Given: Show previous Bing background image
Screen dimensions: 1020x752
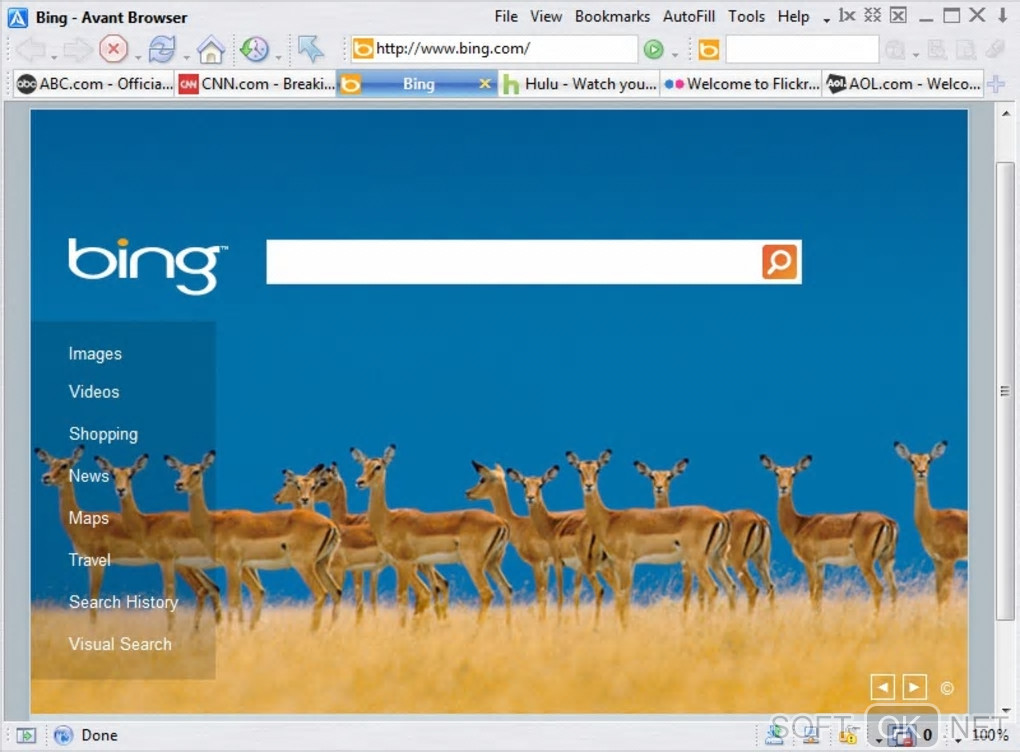Looking at the screenshot, I should [882, 687].
